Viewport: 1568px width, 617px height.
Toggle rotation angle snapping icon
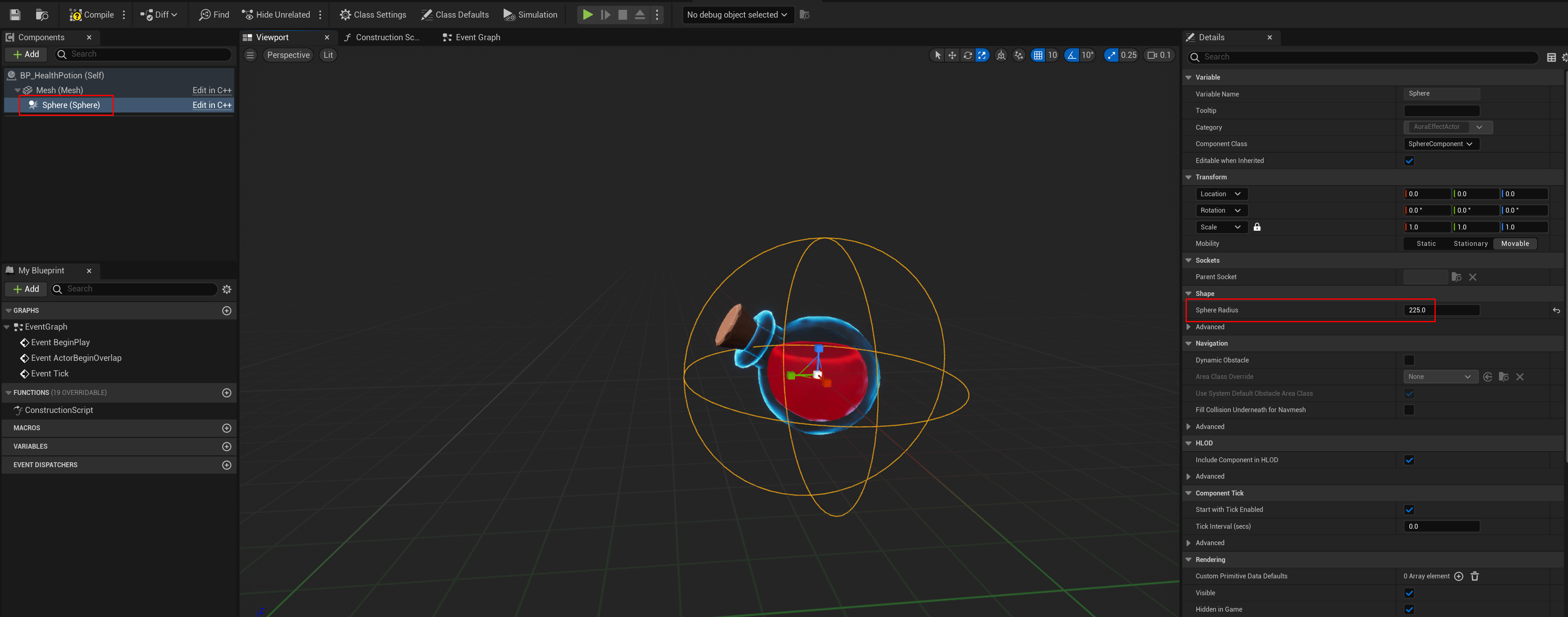click(x=1072, y=55)
